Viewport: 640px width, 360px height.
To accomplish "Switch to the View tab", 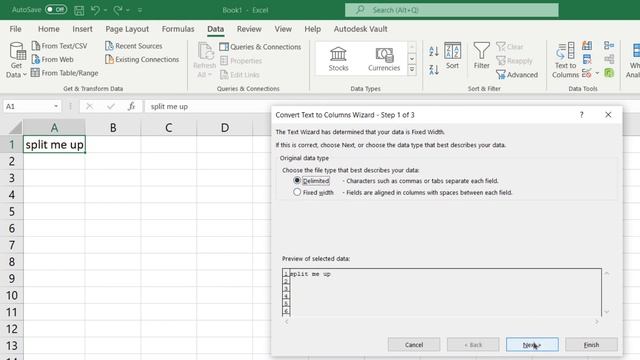I will pos(283,29).
